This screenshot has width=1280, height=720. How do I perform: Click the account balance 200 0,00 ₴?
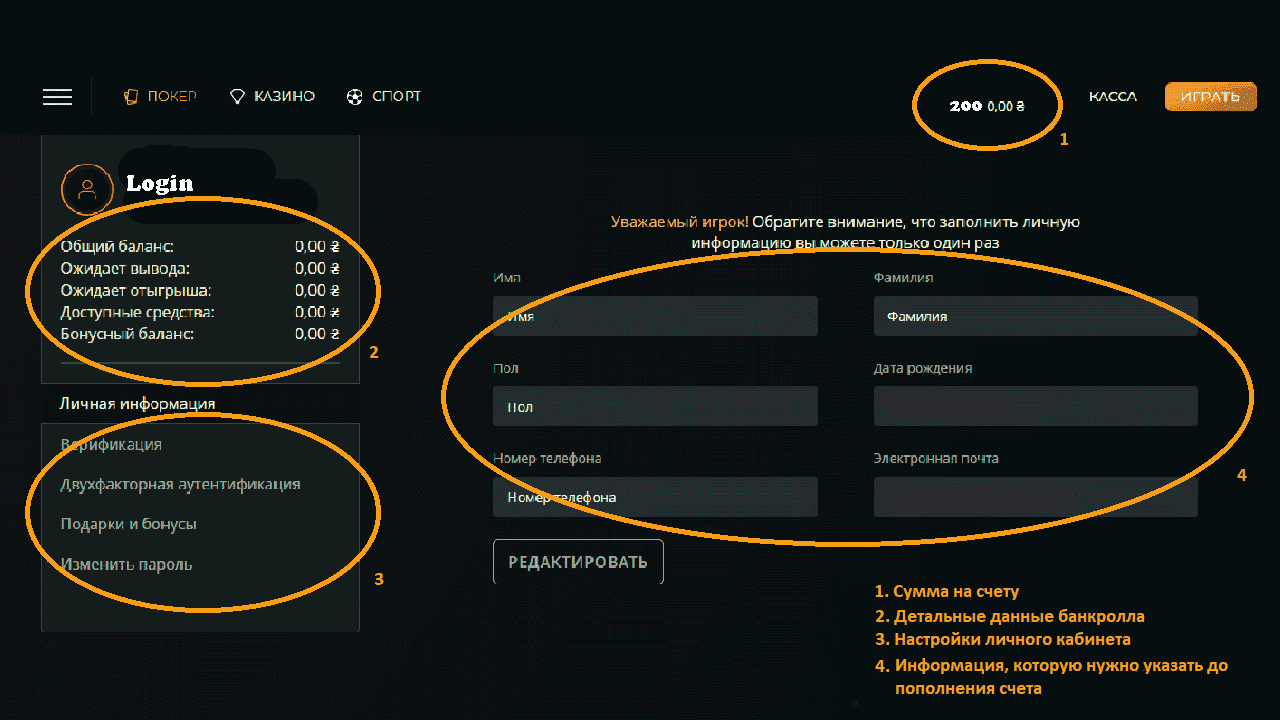tap(987, 105)
